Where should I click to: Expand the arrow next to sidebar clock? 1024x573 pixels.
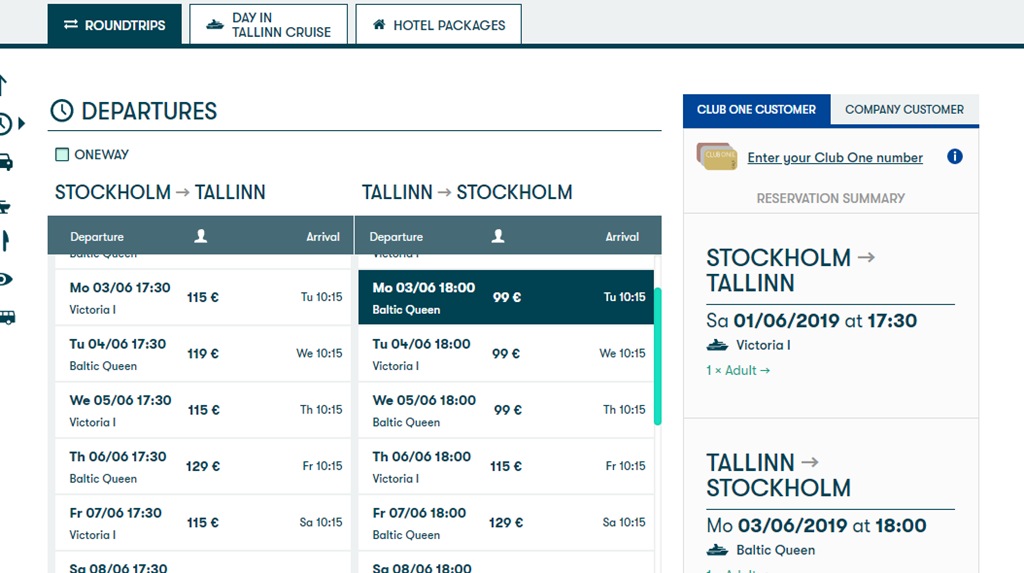pyautogui.click(x=22, y=123)
